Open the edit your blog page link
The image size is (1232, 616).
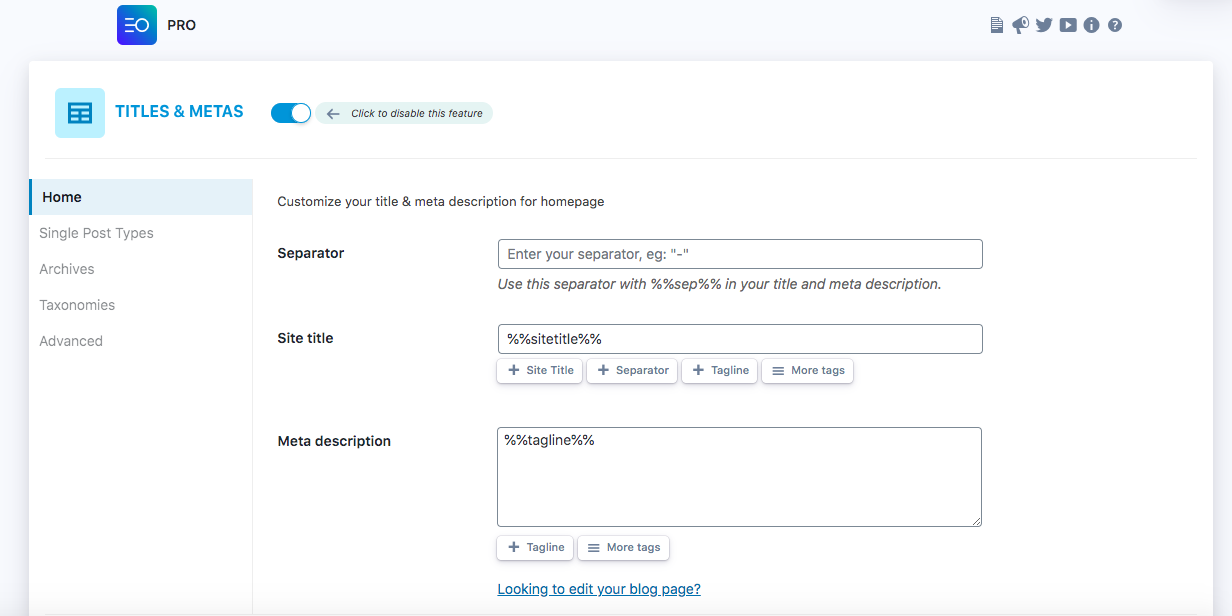pos(598,589)
